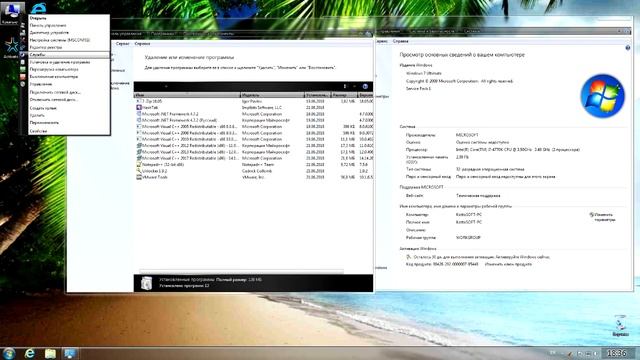Open 'Сервис' menu in Programs window

(x=122, y=43)
